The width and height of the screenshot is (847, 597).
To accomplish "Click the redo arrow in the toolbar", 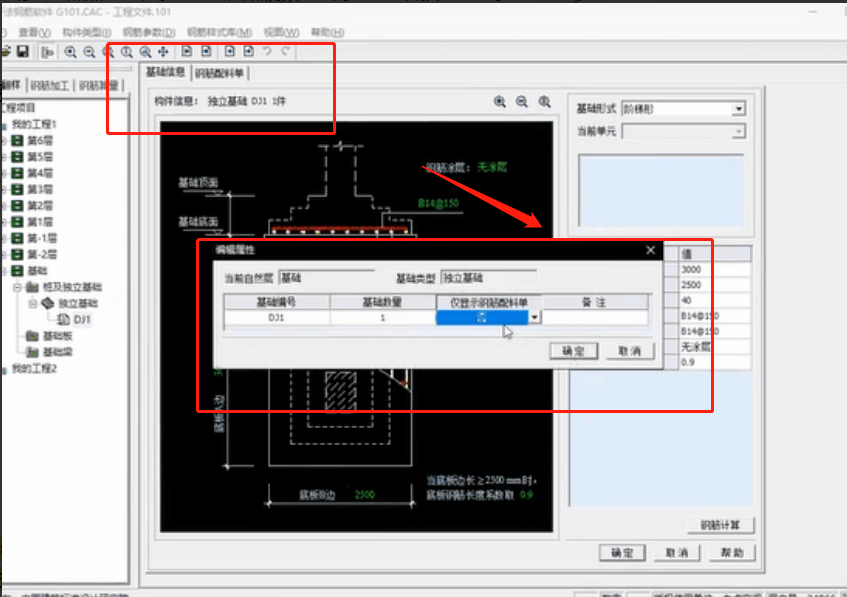I will click(285, 51).
